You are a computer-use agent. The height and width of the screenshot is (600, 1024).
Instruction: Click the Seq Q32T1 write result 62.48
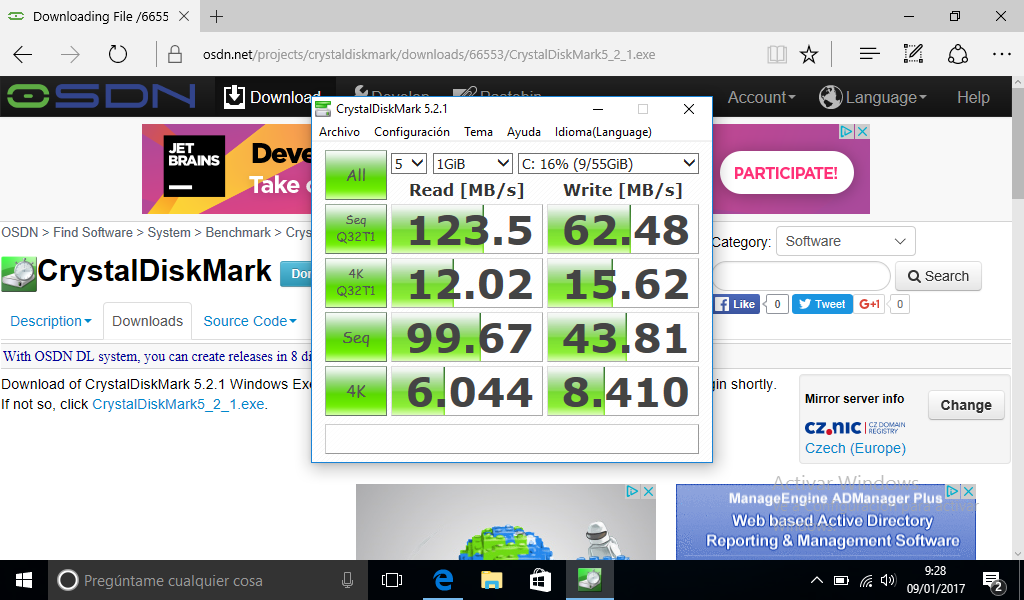(x=623, y=229)
